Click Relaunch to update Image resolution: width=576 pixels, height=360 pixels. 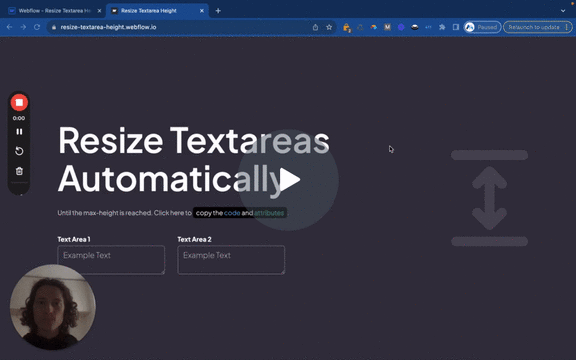tap(534, 27)
